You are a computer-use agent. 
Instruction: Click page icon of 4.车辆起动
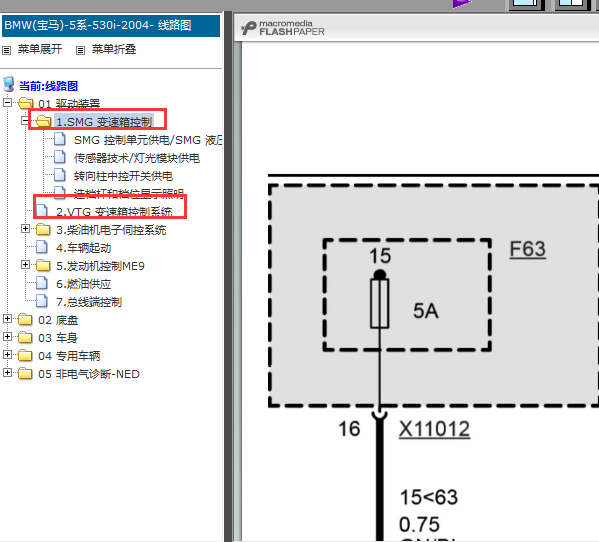42,247
